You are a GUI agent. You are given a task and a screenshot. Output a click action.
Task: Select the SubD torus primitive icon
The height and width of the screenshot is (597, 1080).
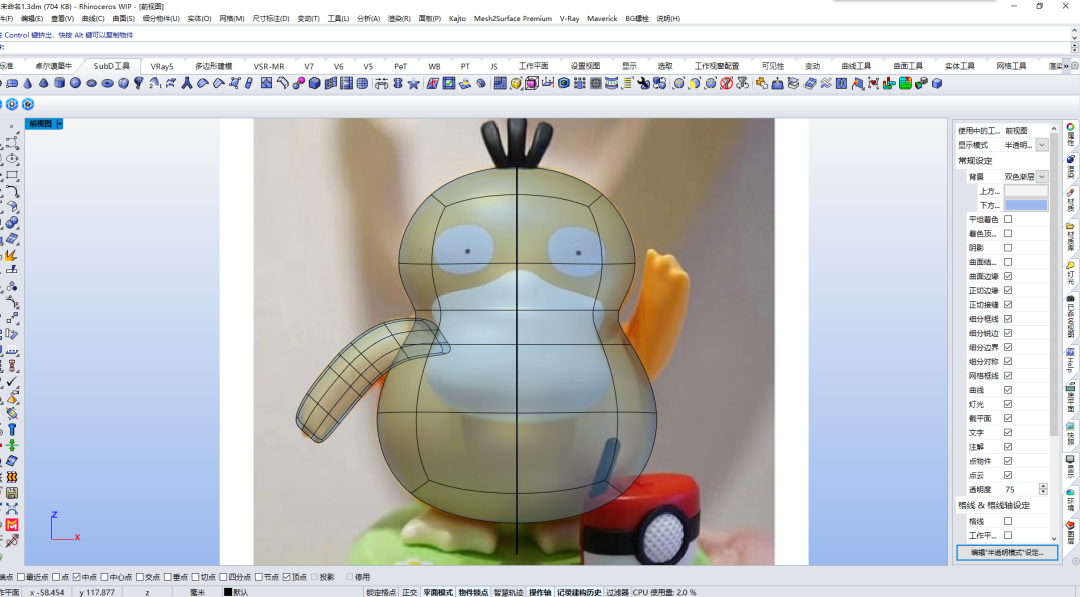pos(107,83)
